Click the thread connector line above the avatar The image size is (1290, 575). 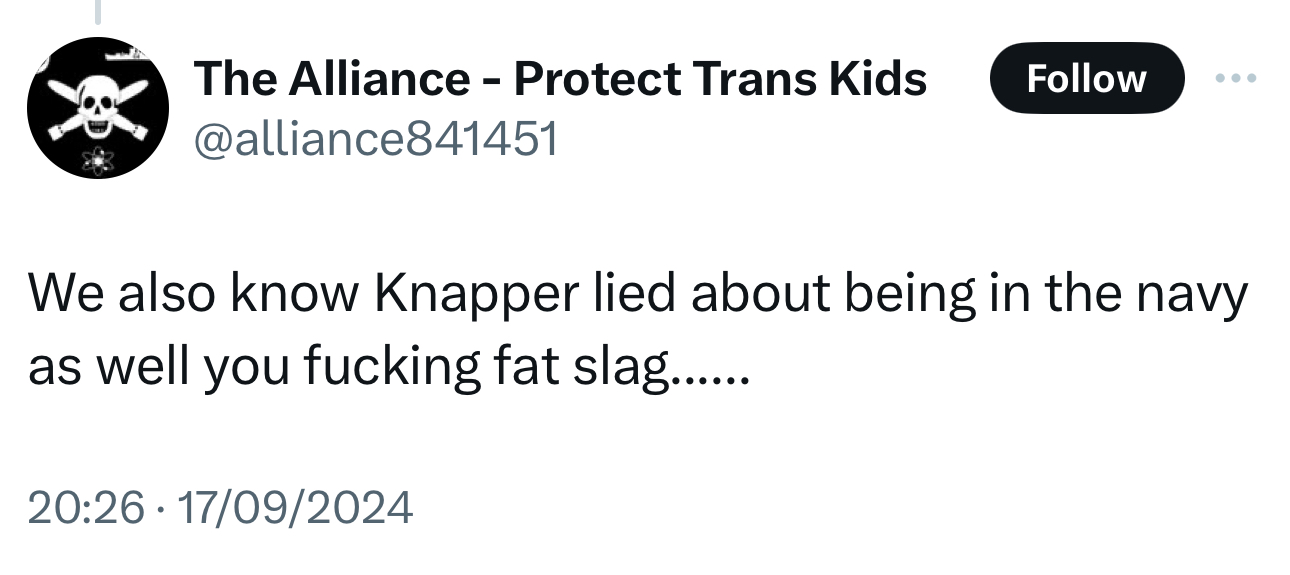point(98,12)
